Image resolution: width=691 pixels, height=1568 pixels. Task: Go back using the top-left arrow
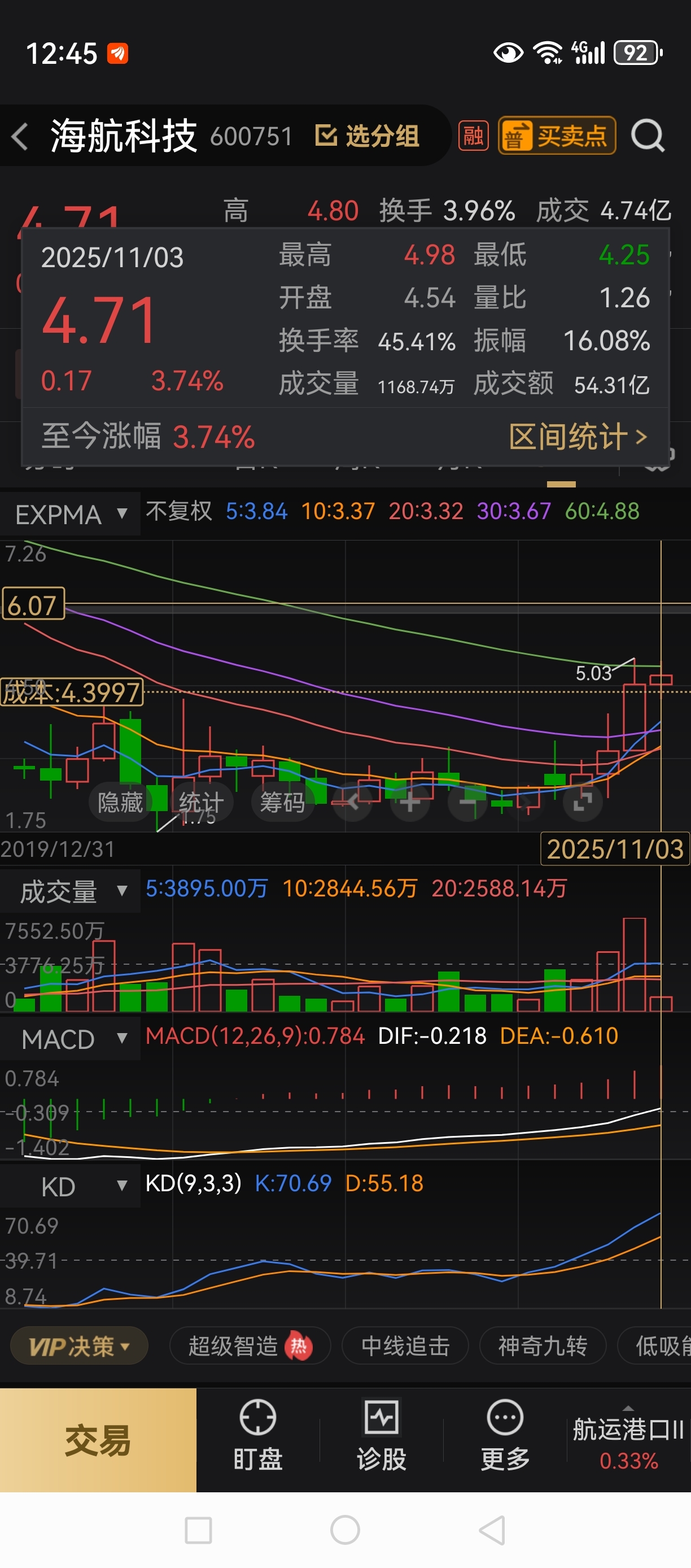20,136
